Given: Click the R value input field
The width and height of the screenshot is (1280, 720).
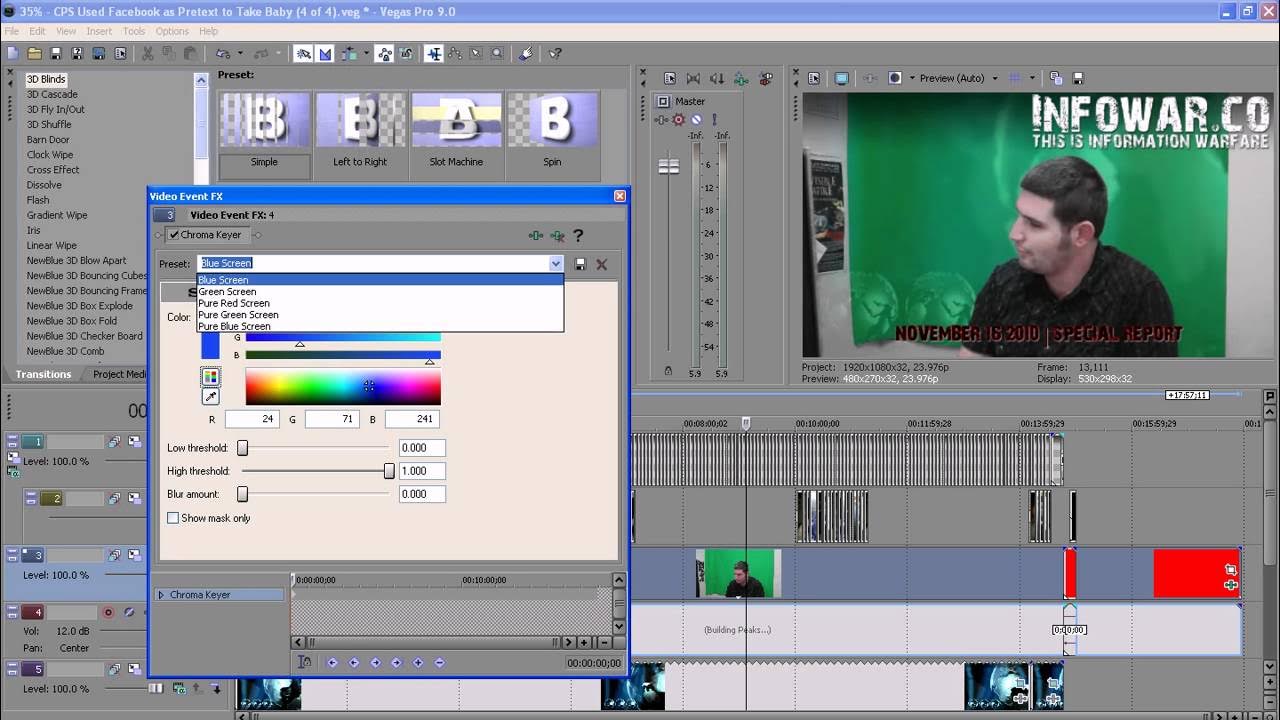Looking at the screenshot, I should (x=250, y=419).
